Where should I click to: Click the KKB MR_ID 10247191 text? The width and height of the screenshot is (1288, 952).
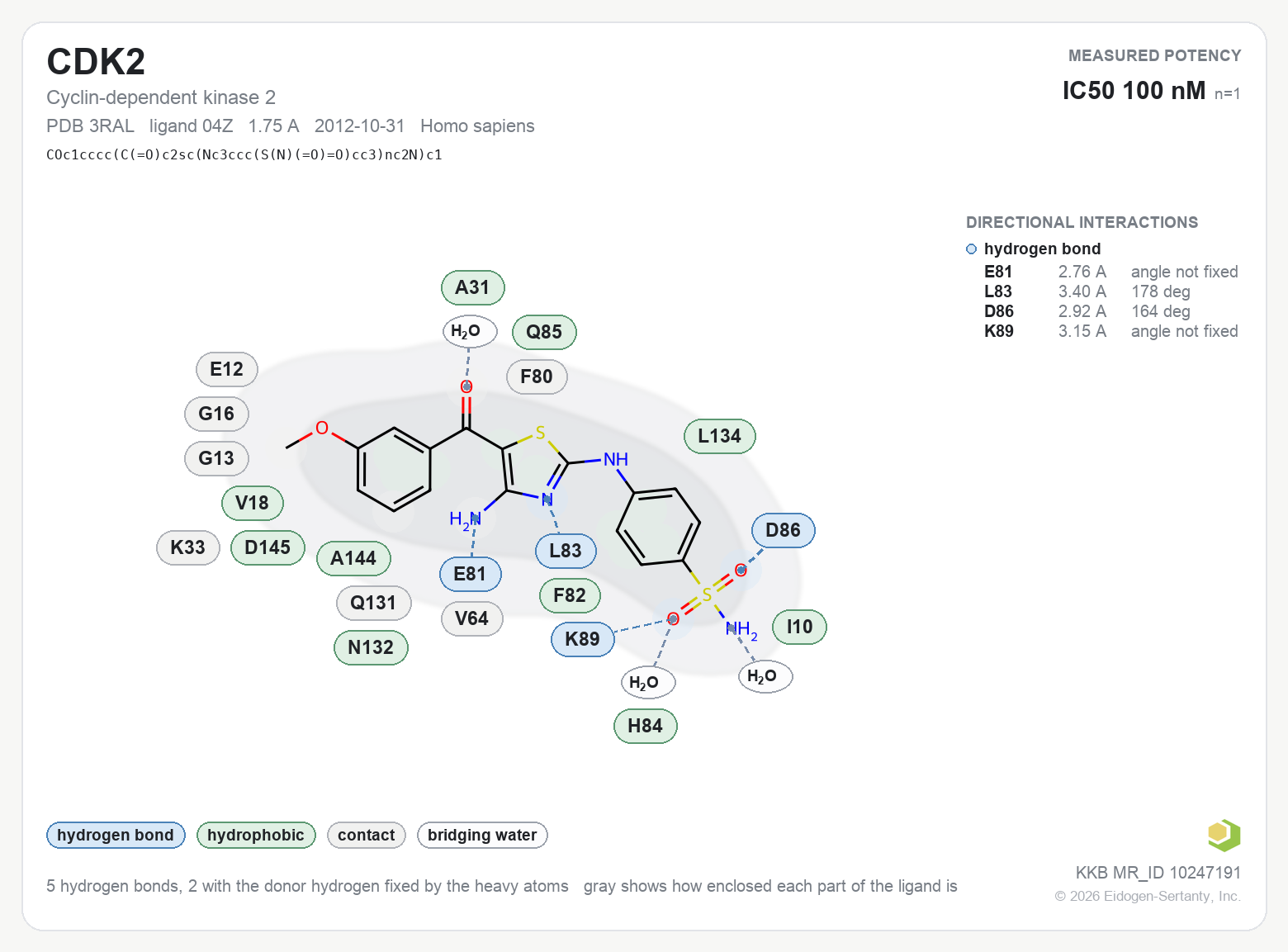point(1158,873)
